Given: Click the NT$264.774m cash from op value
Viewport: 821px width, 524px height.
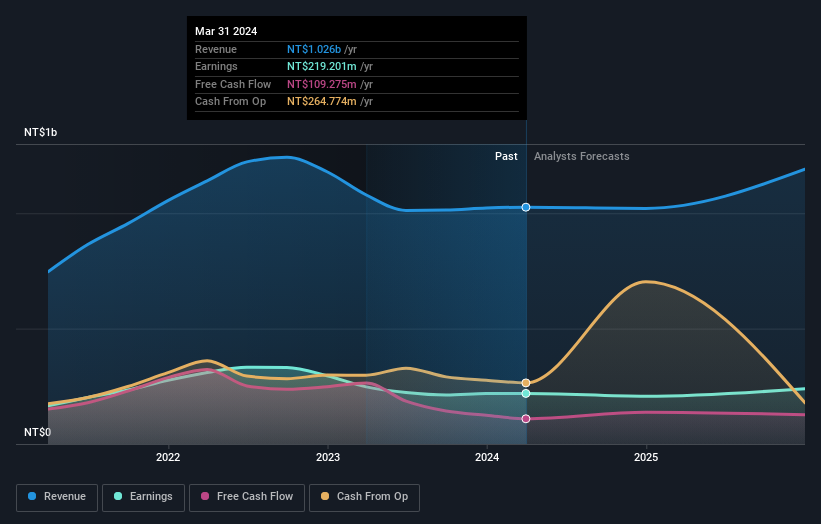Looking at the screenshot, I should [x=321, y=102].
